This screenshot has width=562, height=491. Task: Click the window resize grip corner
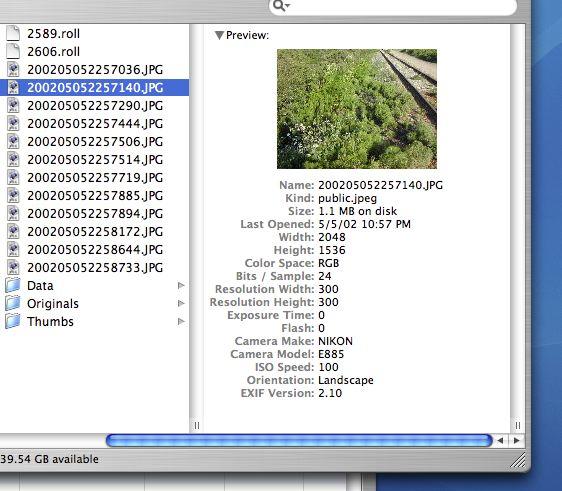click(518, 460)
